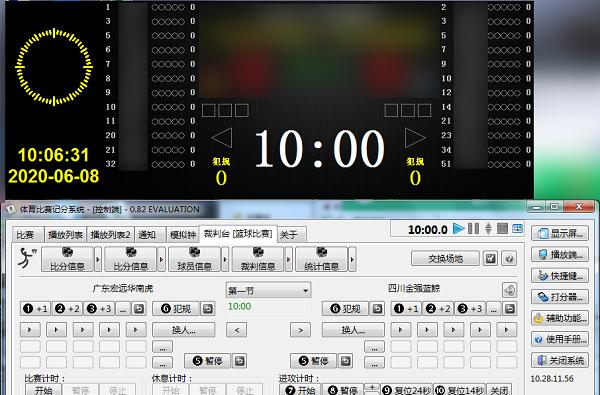Click the 关闭系统 sidebar button
Viewport: 600px width, 395px height.
click(560, 360)
